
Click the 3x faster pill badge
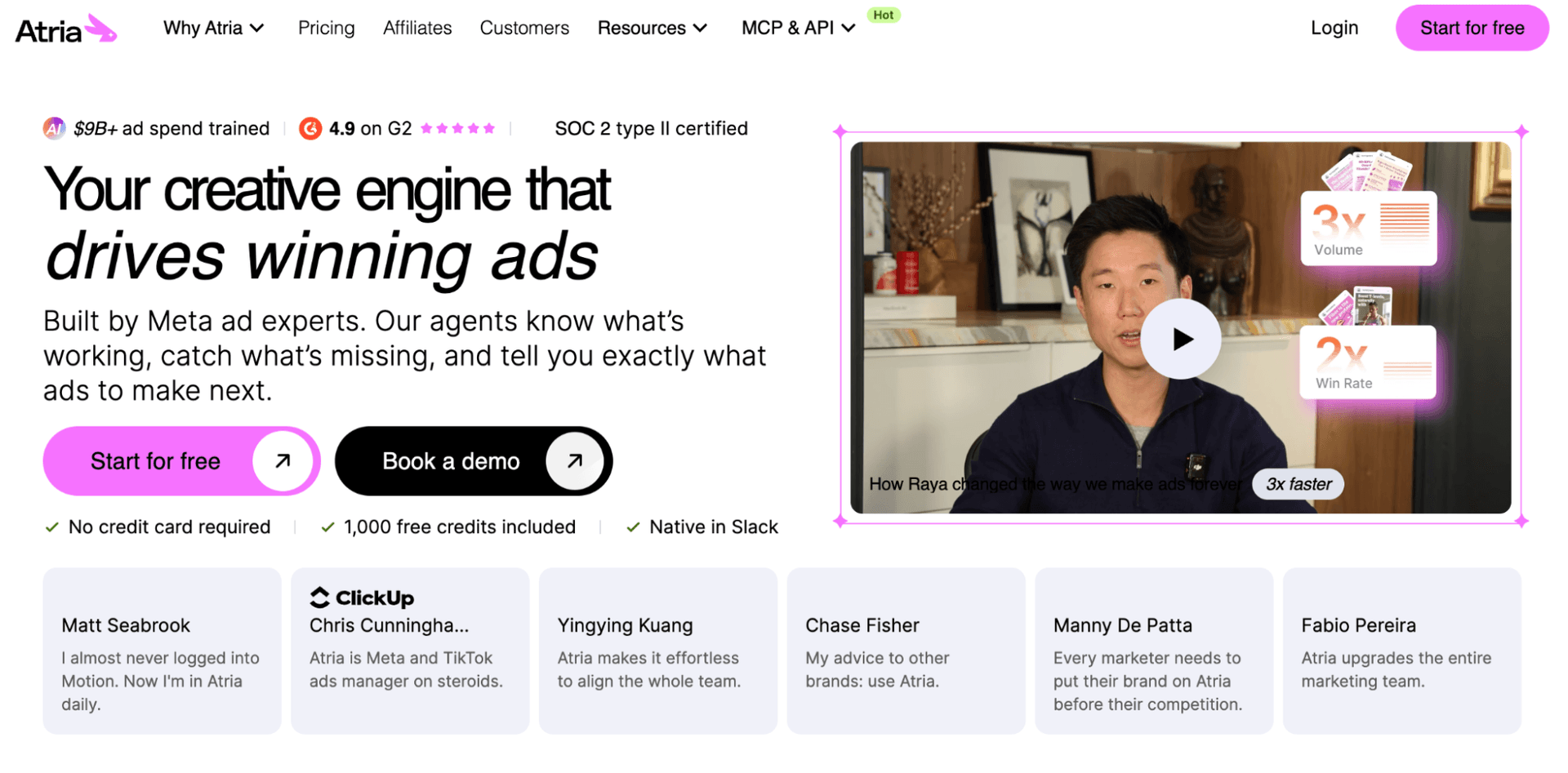(1298, 484)
